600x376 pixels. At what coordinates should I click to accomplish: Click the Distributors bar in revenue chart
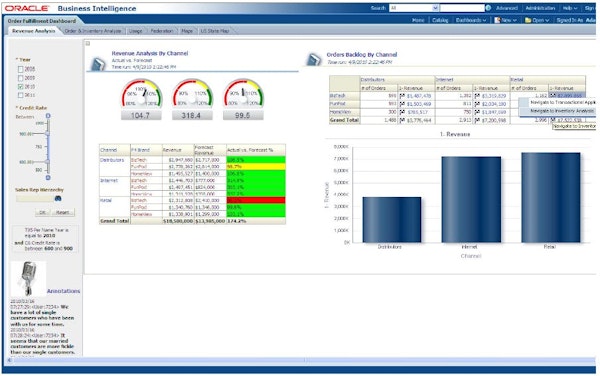coord(391,220)
